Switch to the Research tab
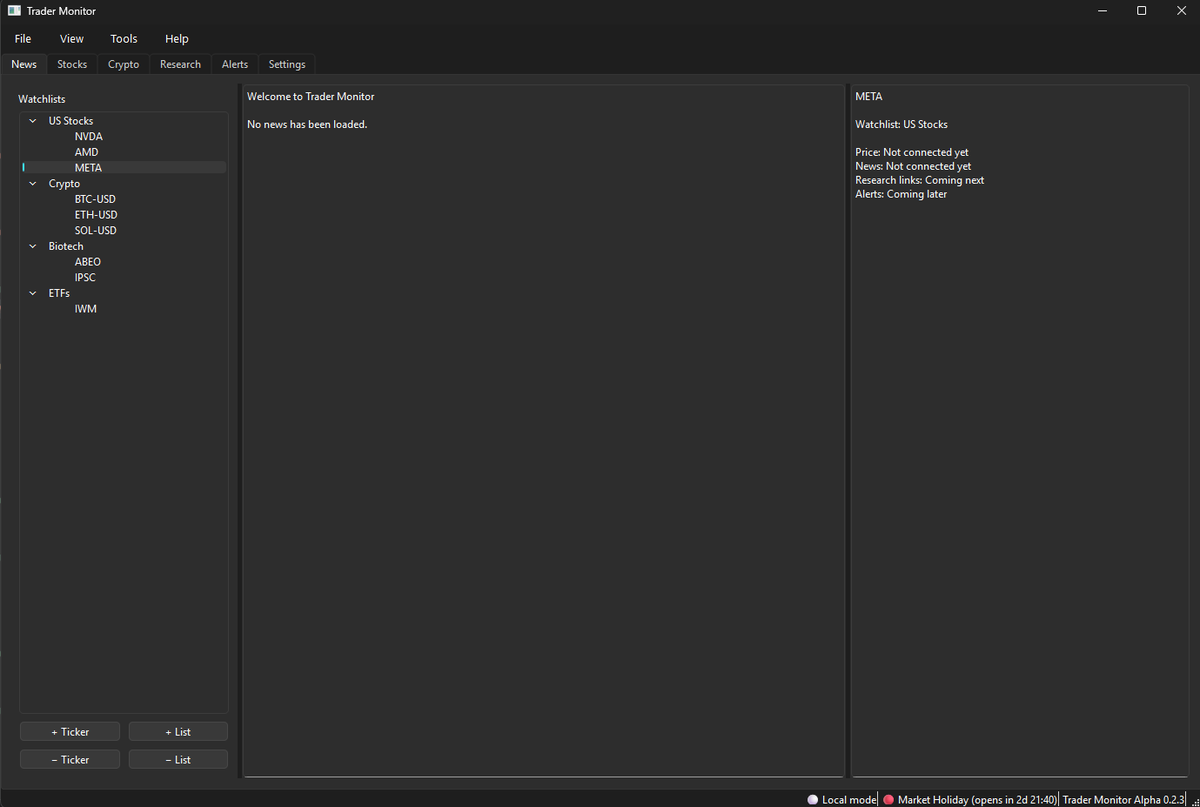Screen dimensions: 1200x807 point(180,64)
